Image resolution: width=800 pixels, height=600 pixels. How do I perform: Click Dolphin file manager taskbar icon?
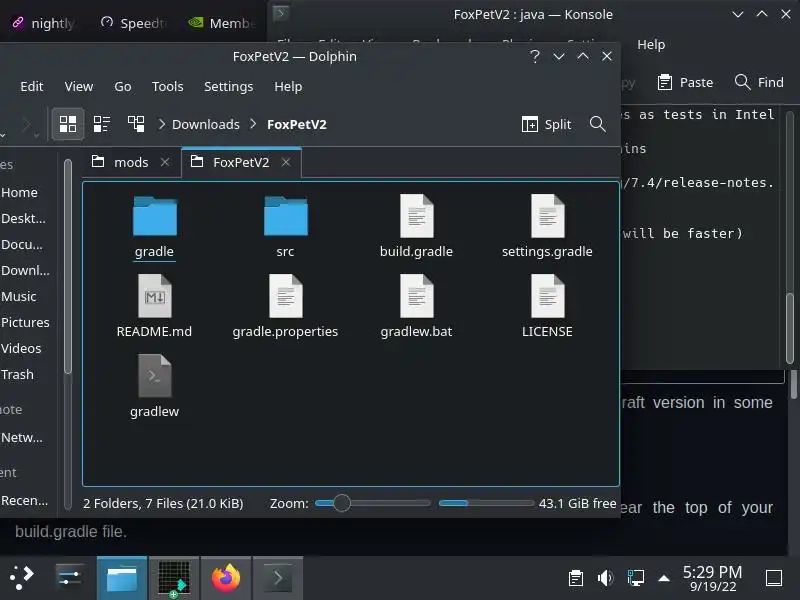pyautogui.click(x=122, y=578)
